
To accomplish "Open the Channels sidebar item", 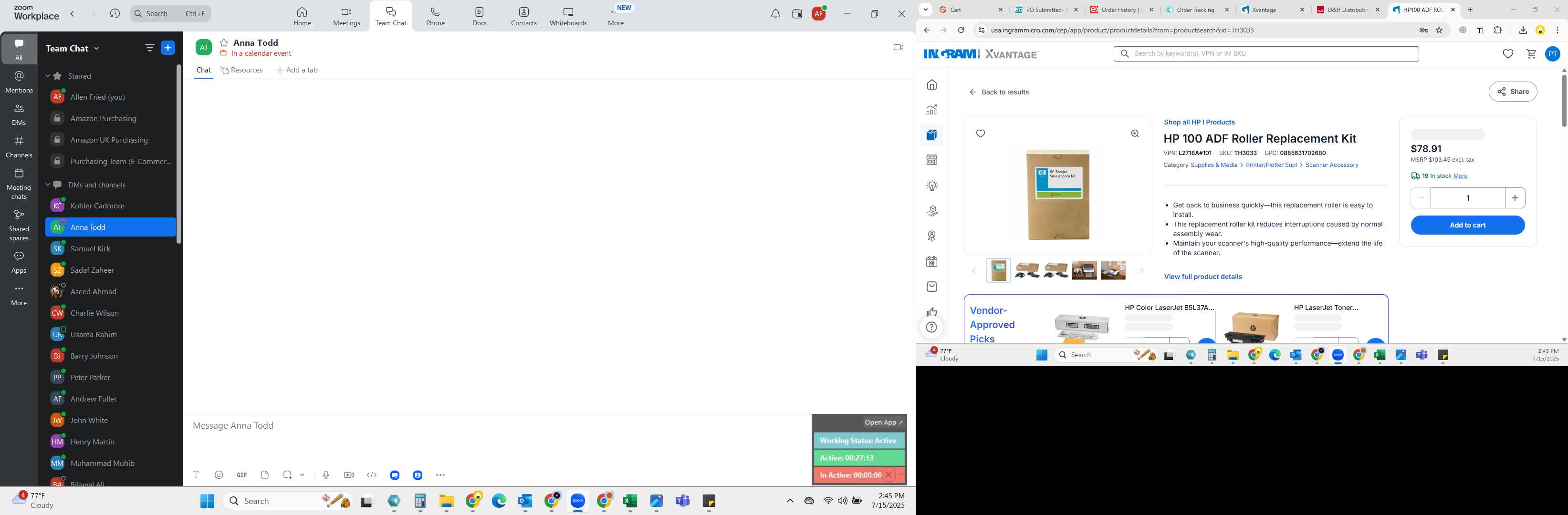I will (19, 147).
